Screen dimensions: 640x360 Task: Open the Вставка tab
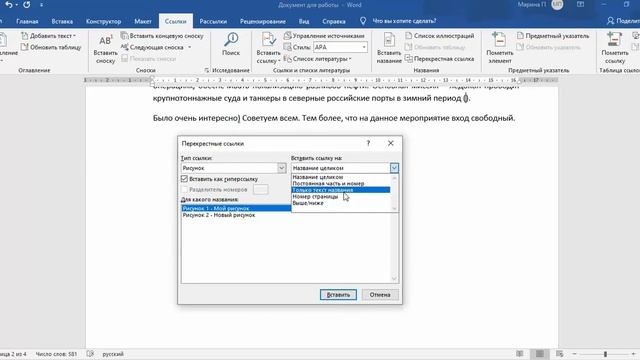point(62,21)
